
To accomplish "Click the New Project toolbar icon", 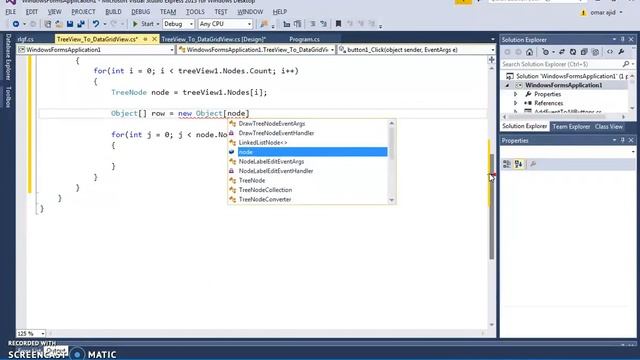I will click(47, 24).
